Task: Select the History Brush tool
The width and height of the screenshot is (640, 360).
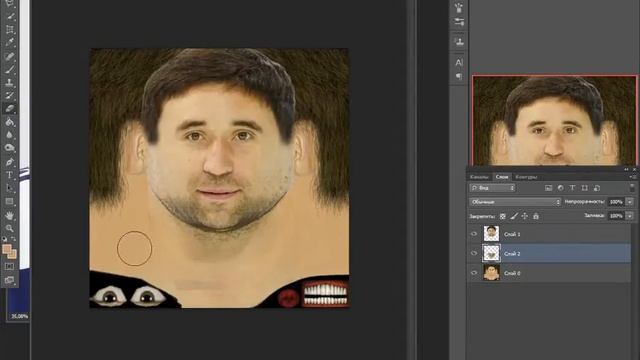Action: [10, 96]
